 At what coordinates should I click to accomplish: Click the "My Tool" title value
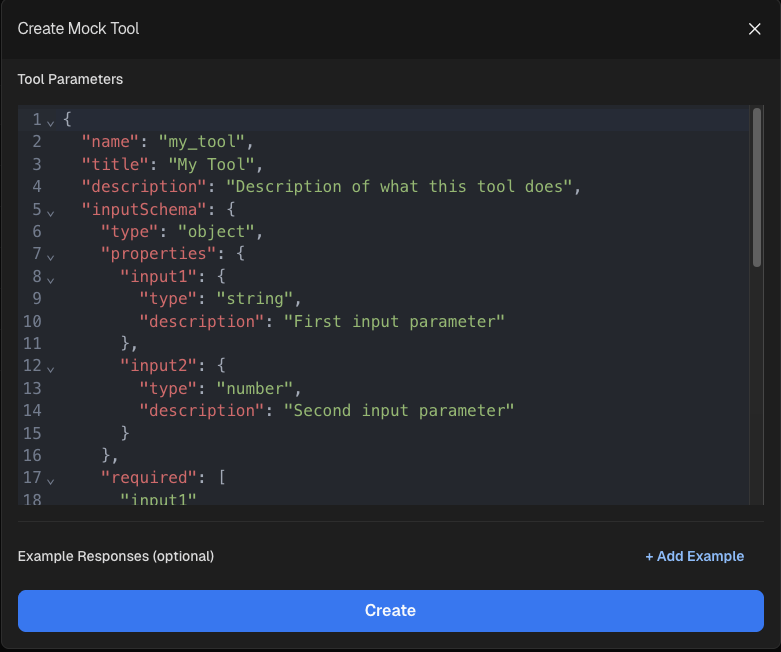pyautogui.click(x=211, y=164)
